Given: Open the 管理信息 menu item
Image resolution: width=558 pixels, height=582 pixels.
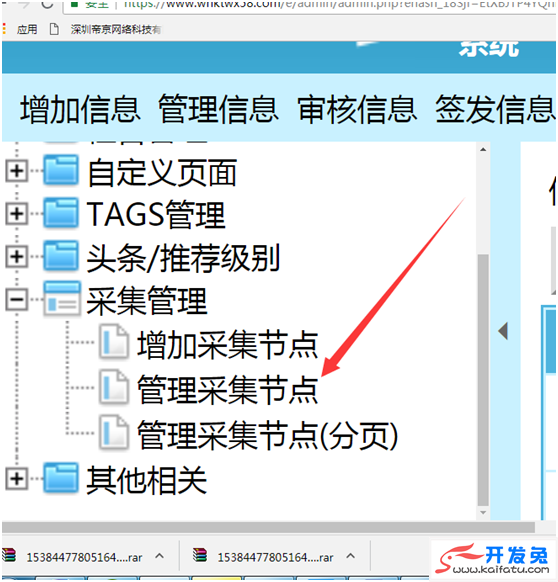Looking at the screenshot, I should 218,109.
